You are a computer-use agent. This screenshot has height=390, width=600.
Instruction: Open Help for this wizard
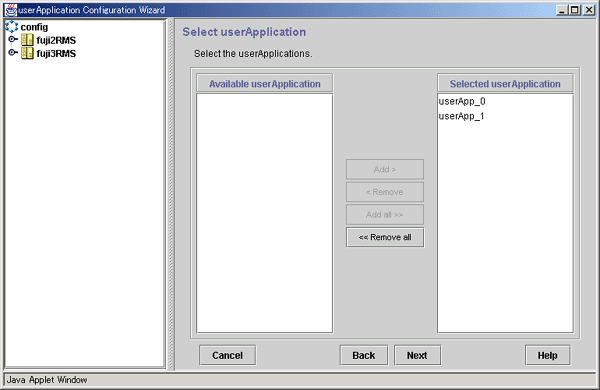548,356
